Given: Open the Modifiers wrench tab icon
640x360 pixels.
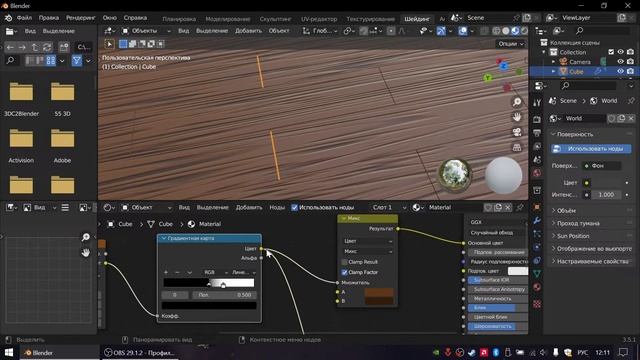Looking at the screenshot, I should (537, 220).
